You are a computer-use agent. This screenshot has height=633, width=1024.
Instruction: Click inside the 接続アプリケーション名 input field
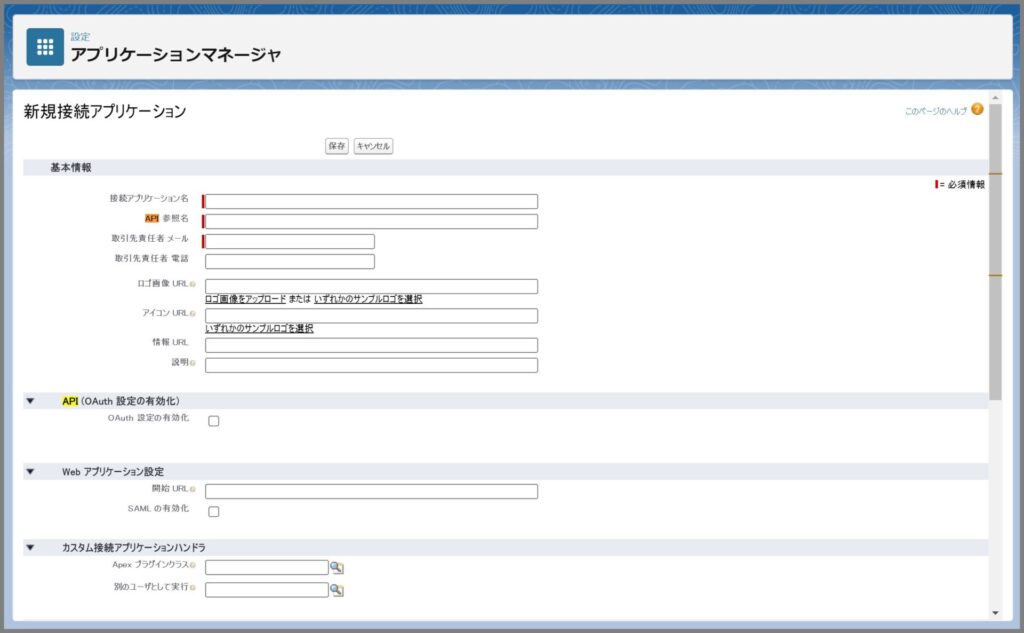click(x=370, y=200)
